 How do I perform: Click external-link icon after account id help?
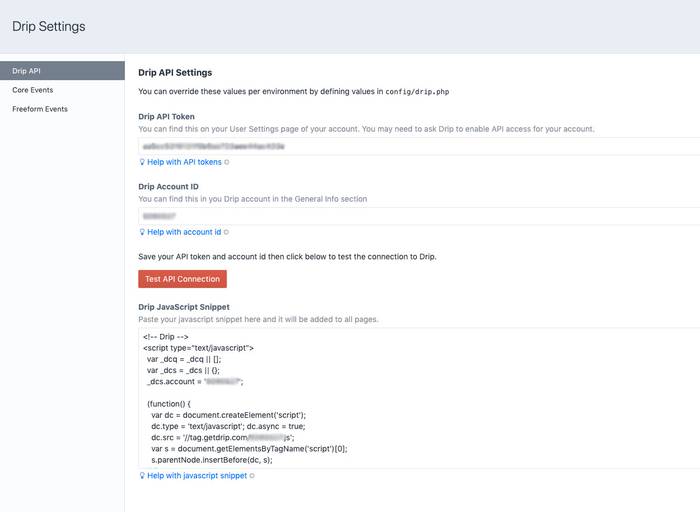click(226, 232)
